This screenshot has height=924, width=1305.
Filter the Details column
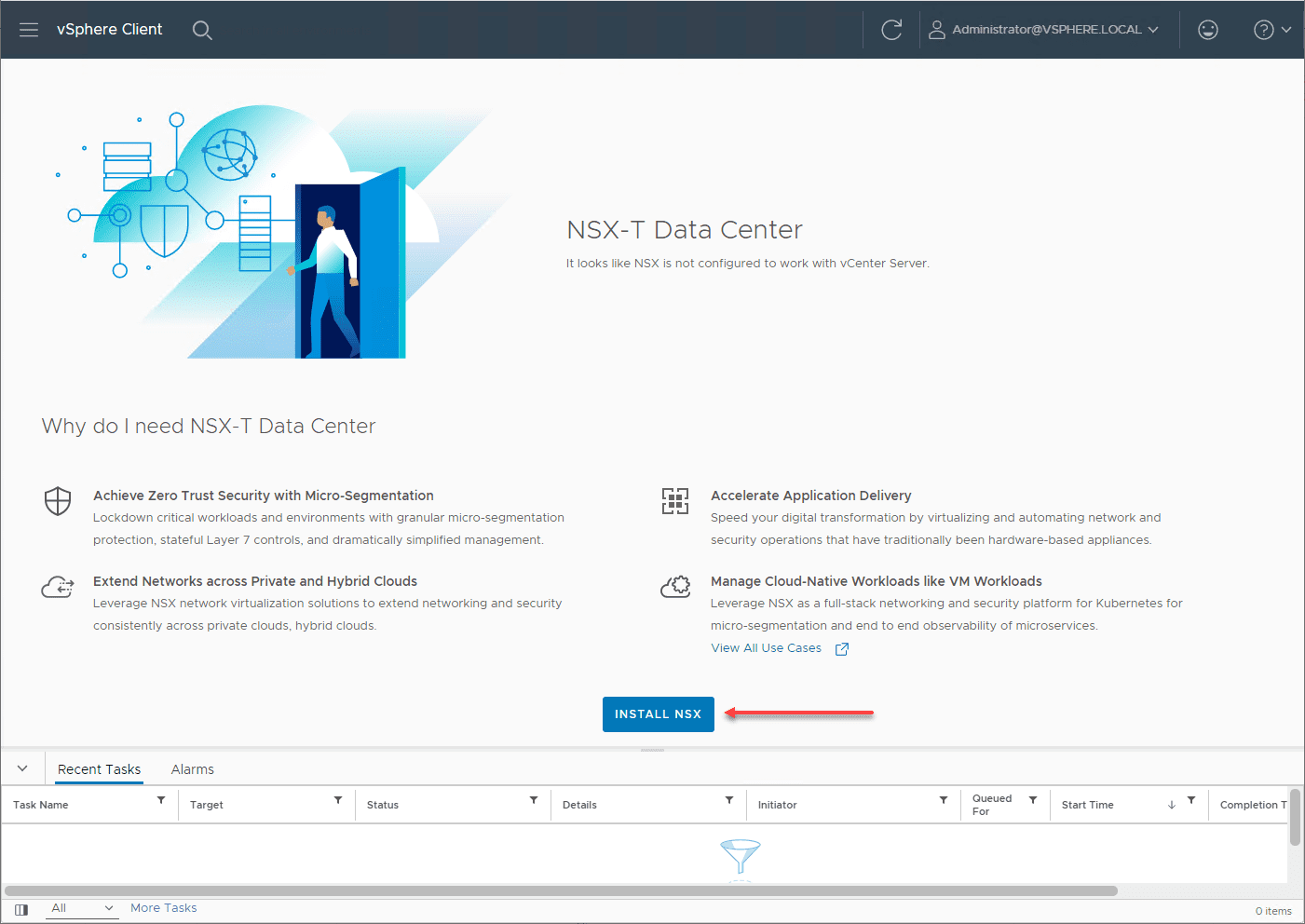pyautogui.click(x=729, y=800)
